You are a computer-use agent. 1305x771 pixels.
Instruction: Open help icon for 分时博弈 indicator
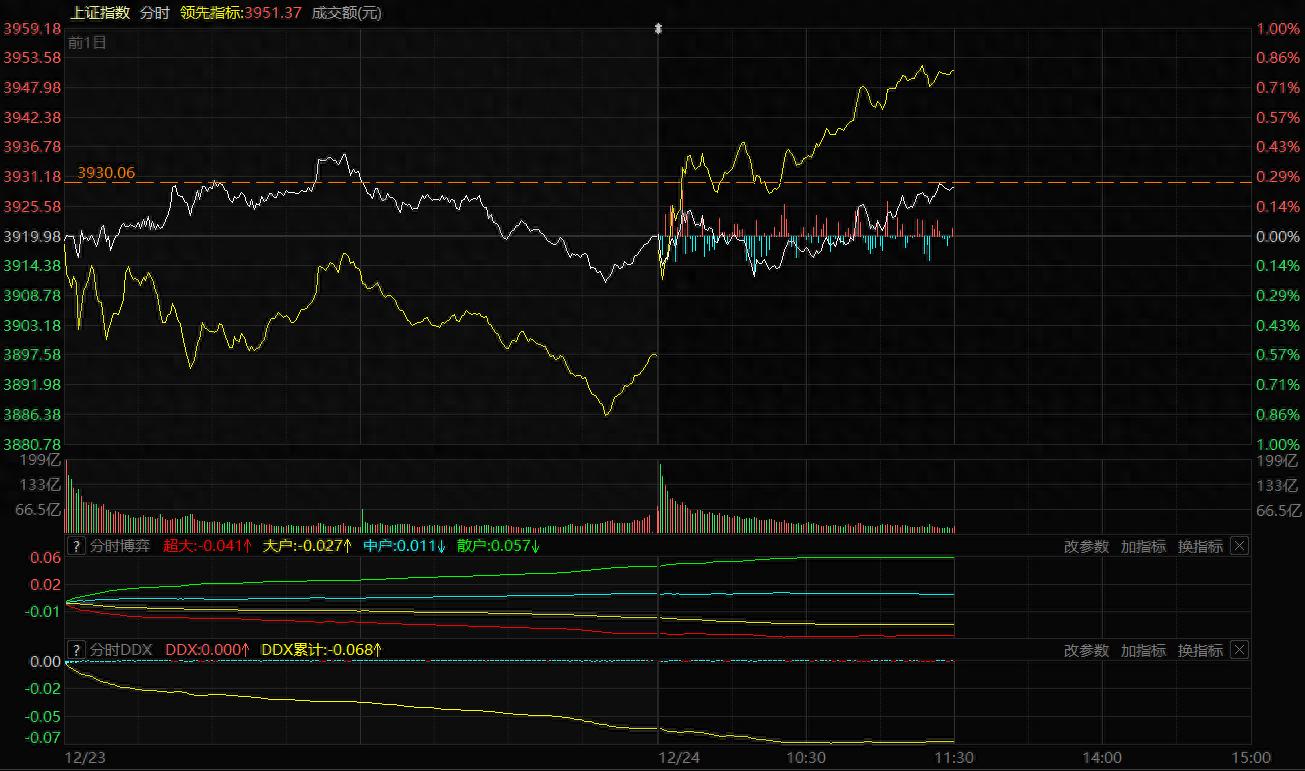tap(76, 546)
